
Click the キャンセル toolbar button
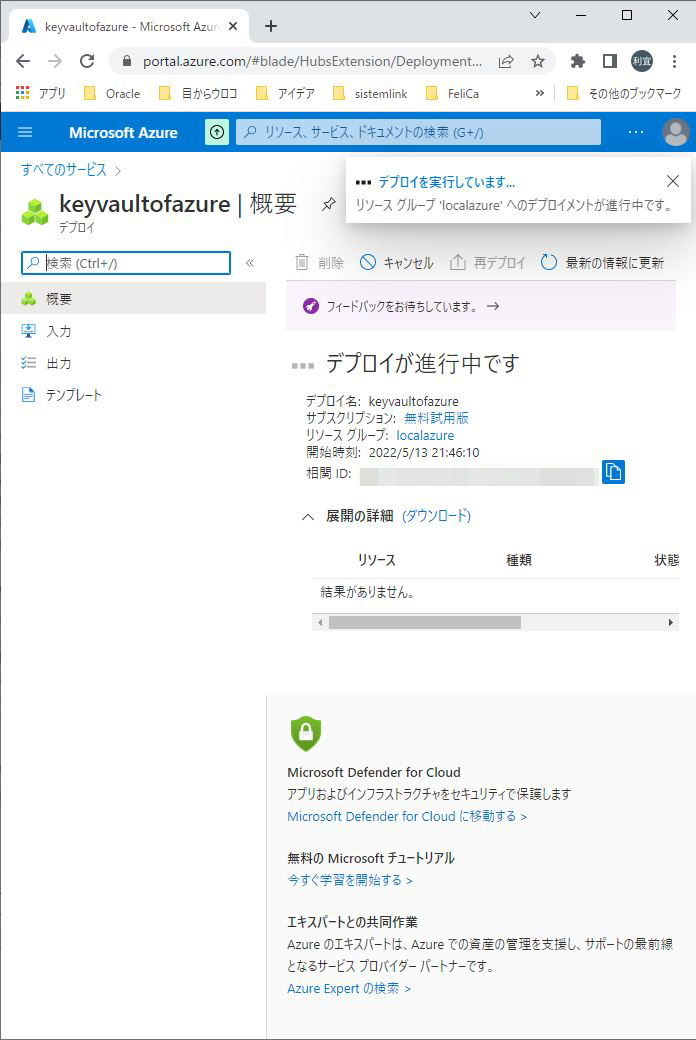click(x=397, y=263)
